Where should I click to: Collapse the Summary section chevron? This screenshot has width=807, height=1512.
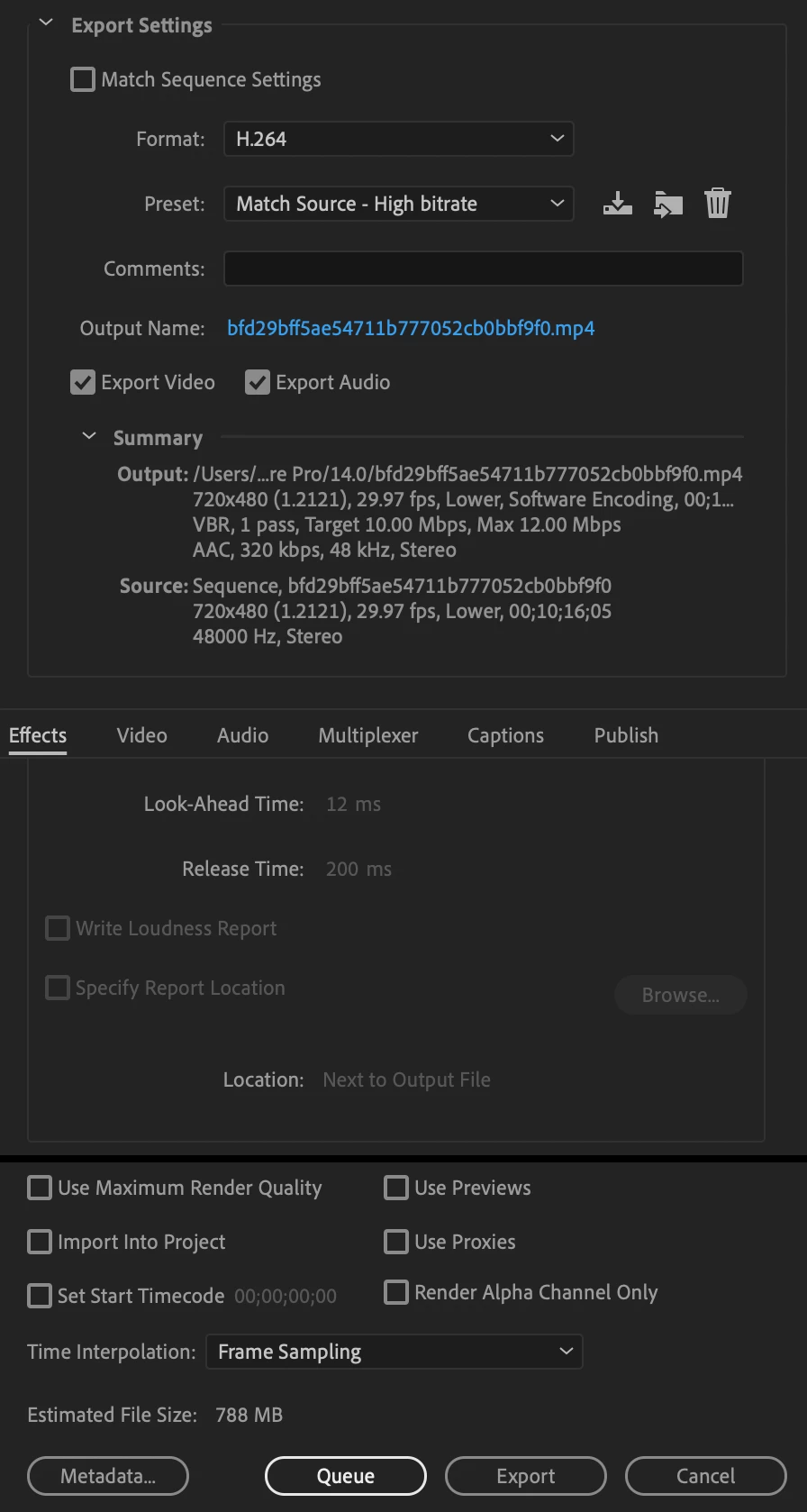coord(88,436)
